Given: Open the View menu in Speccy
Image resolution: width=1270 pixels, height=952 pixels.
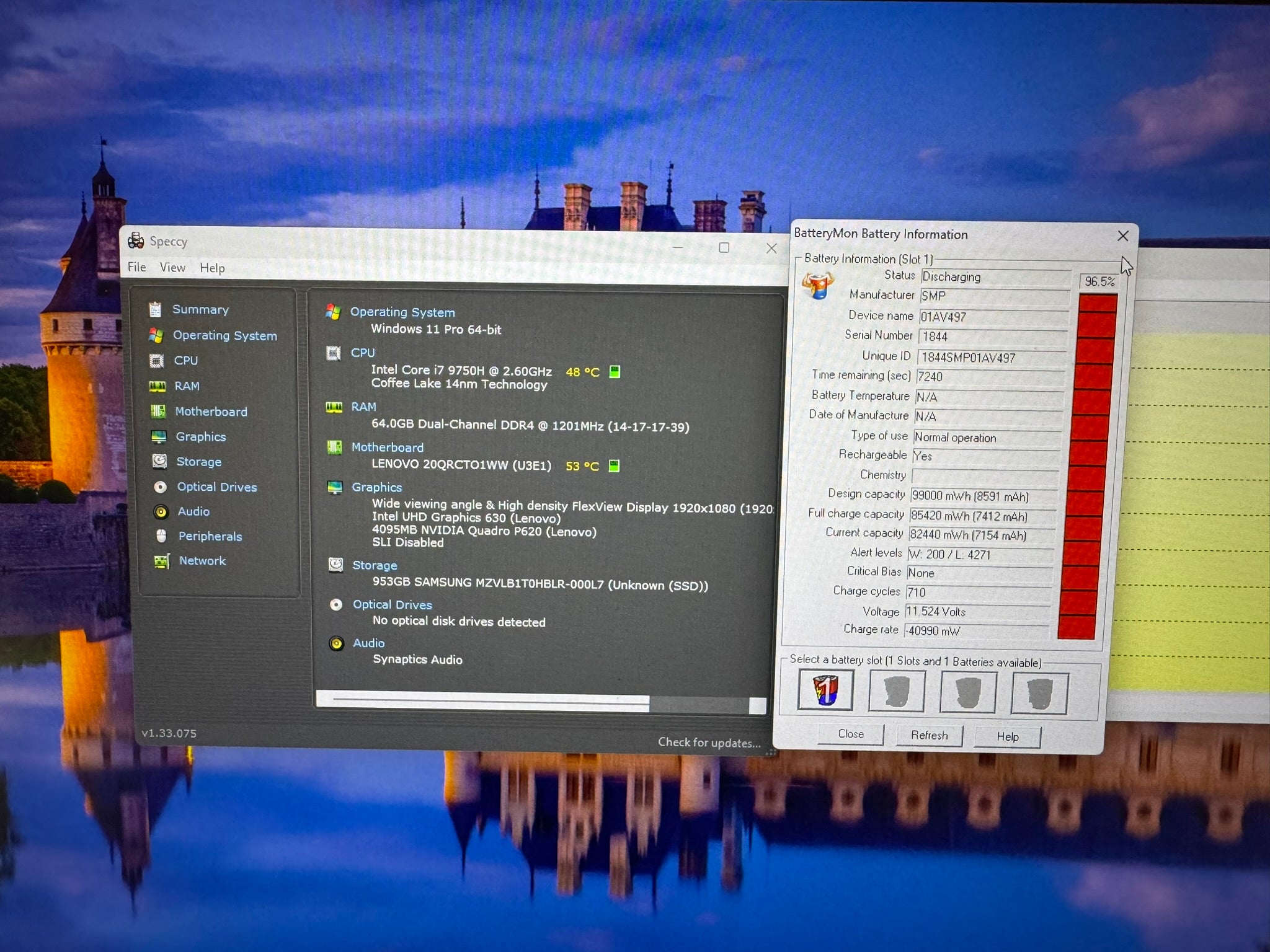Looking at the screenshot, I should pyautogui.click(x=172, y=267).
